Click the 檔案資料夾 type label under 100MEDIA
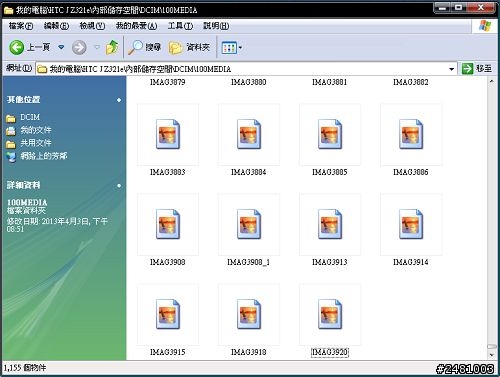The width and height of the screenshot is (500, 377). [26, 210]
